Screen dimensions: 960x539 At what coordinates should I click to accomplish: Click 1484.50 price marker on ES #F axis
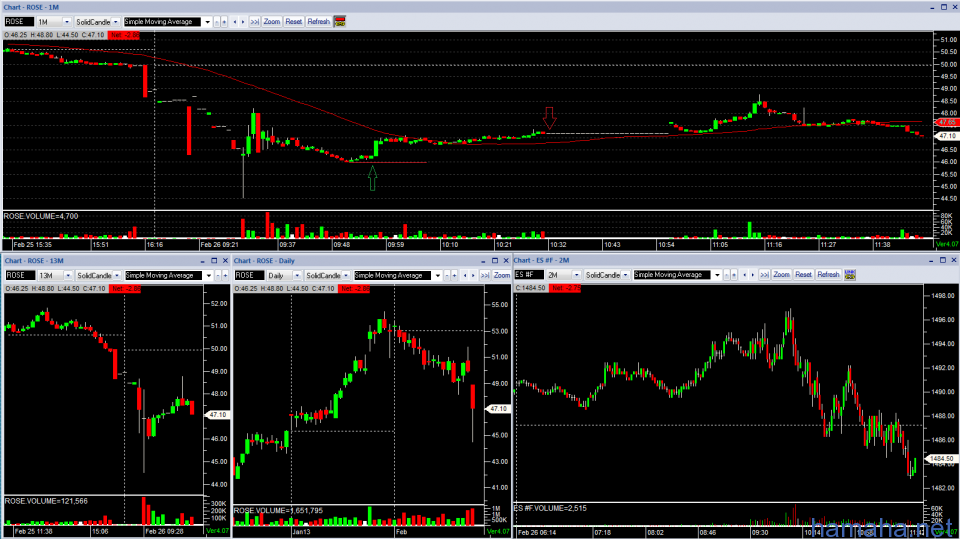pos(941,459)
